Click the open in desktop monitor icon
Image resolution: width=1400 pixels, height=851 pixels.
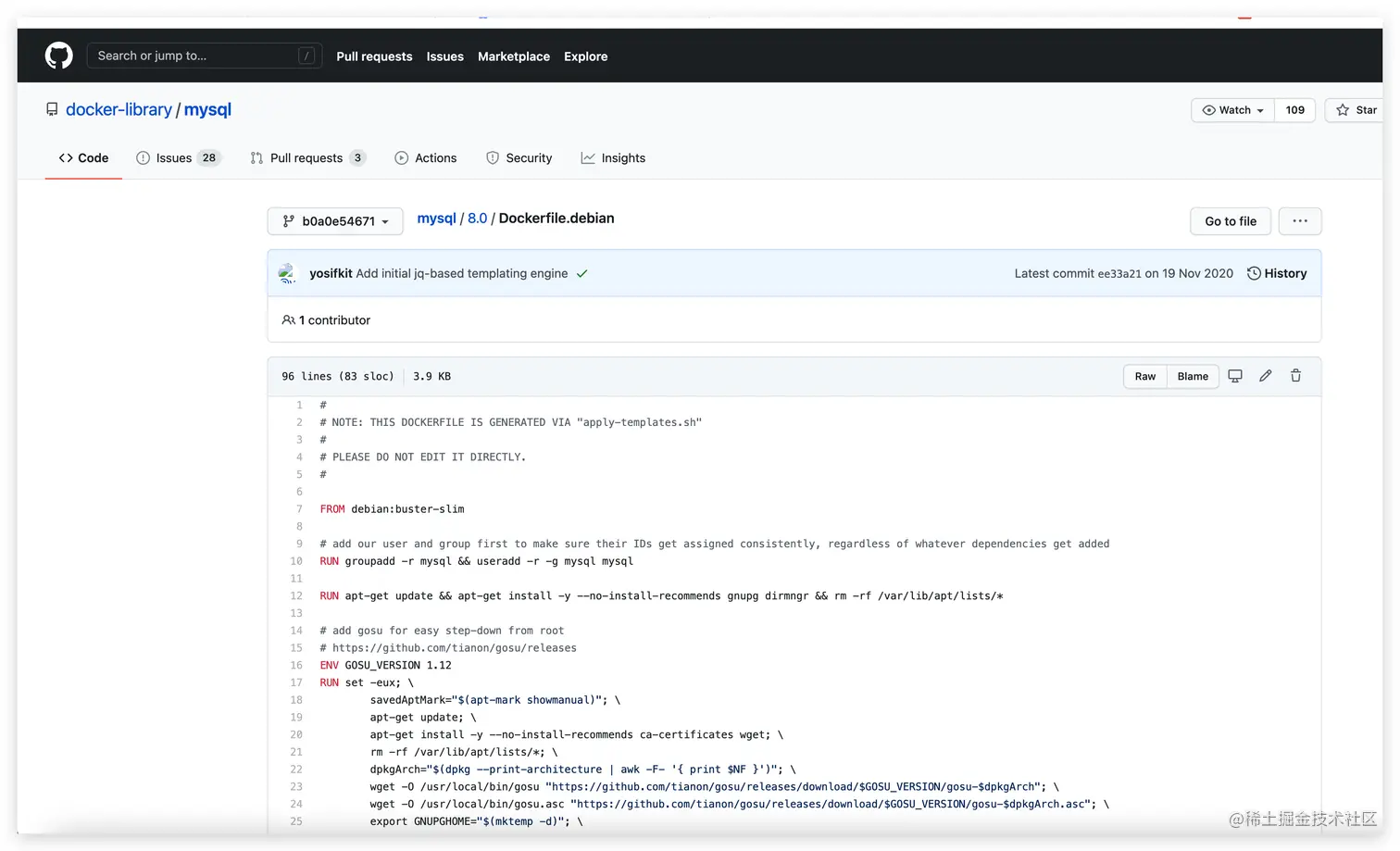[x=1235, y=376]
